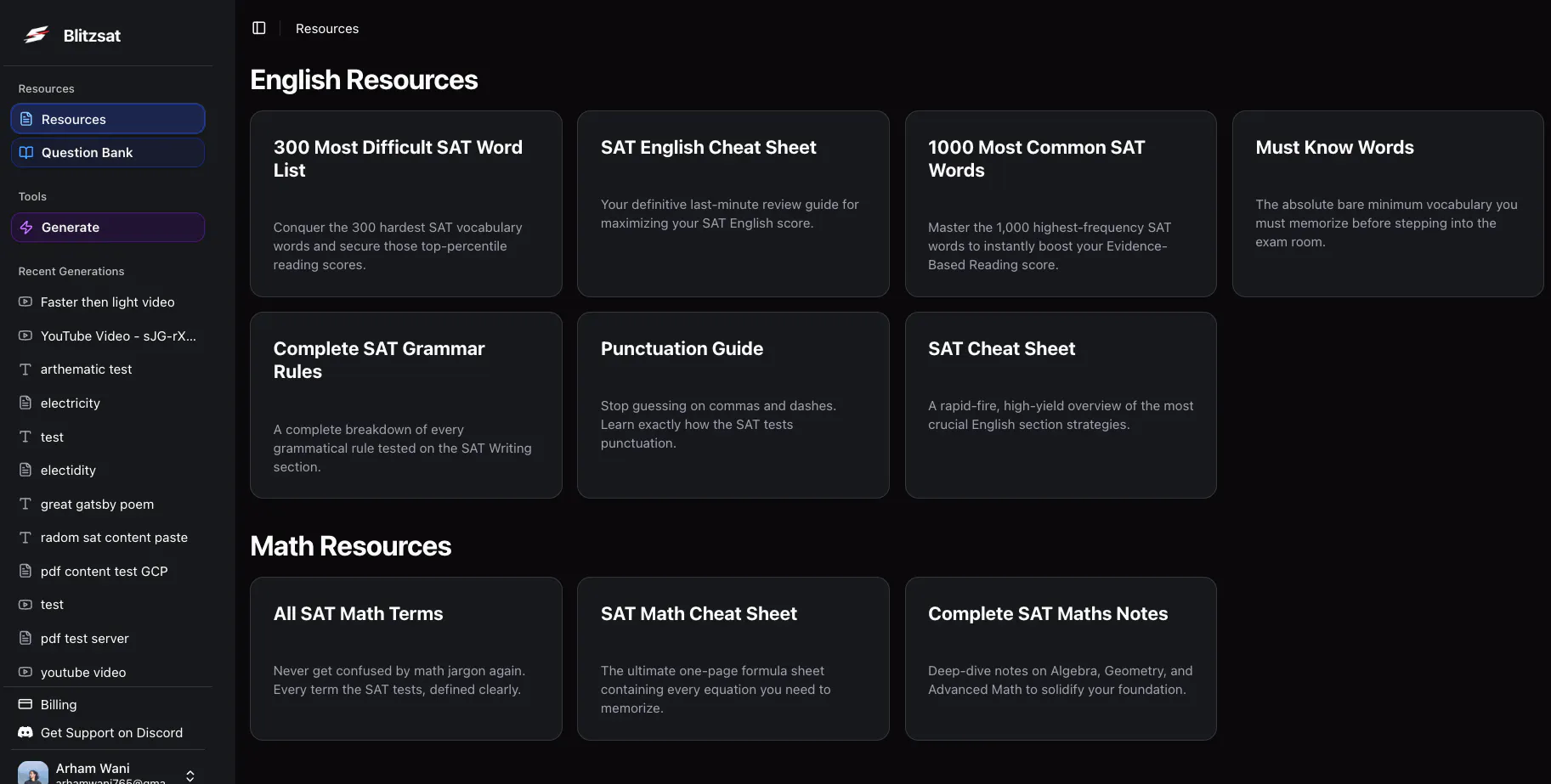Open youtube video generation
Screen dimensions: 1551x784
(x=108, y=672)
